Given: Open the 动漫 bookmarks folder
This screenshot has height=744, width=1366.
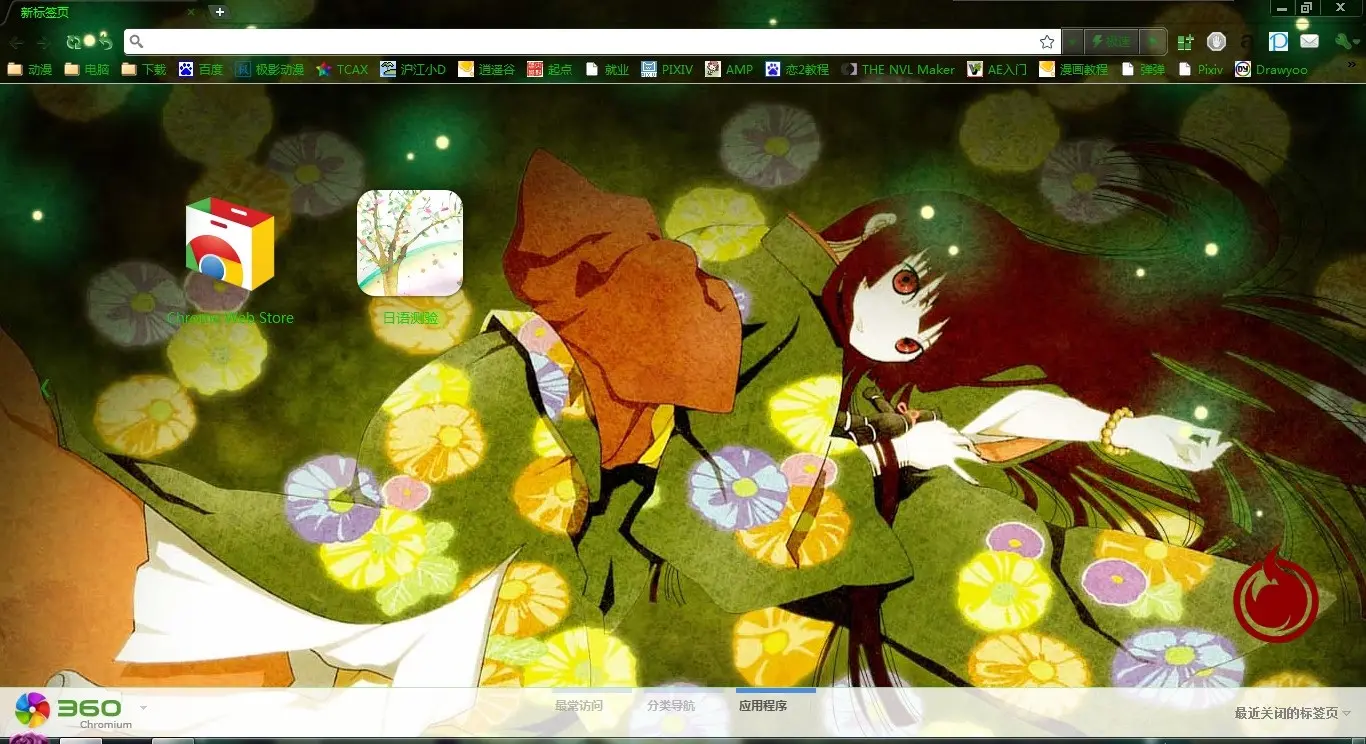Looking at the screenshot, I should tap(30, 70).
